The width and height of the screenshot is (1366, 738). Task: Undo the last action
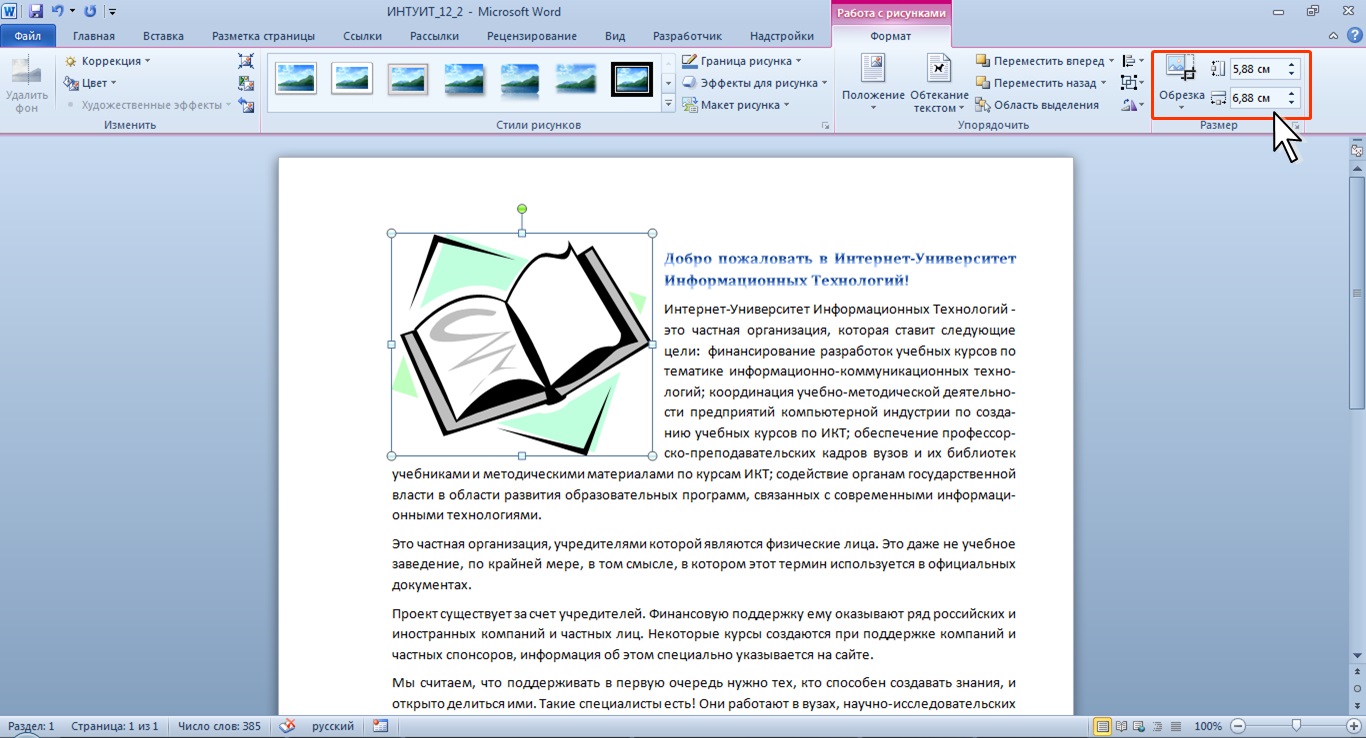[57, 12]
